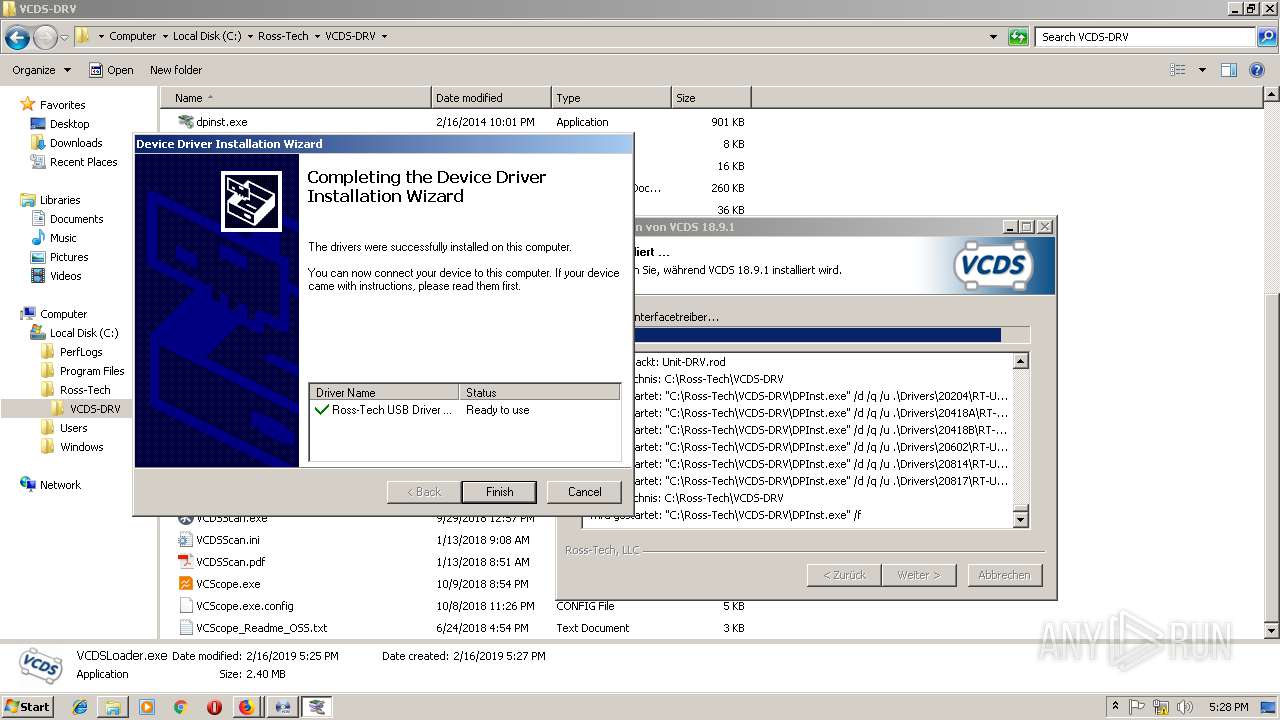Click the Ross-Tech breadcrumb segment
The height and width of the screenshot is (720, 1280).
click(x=283, y=36)
